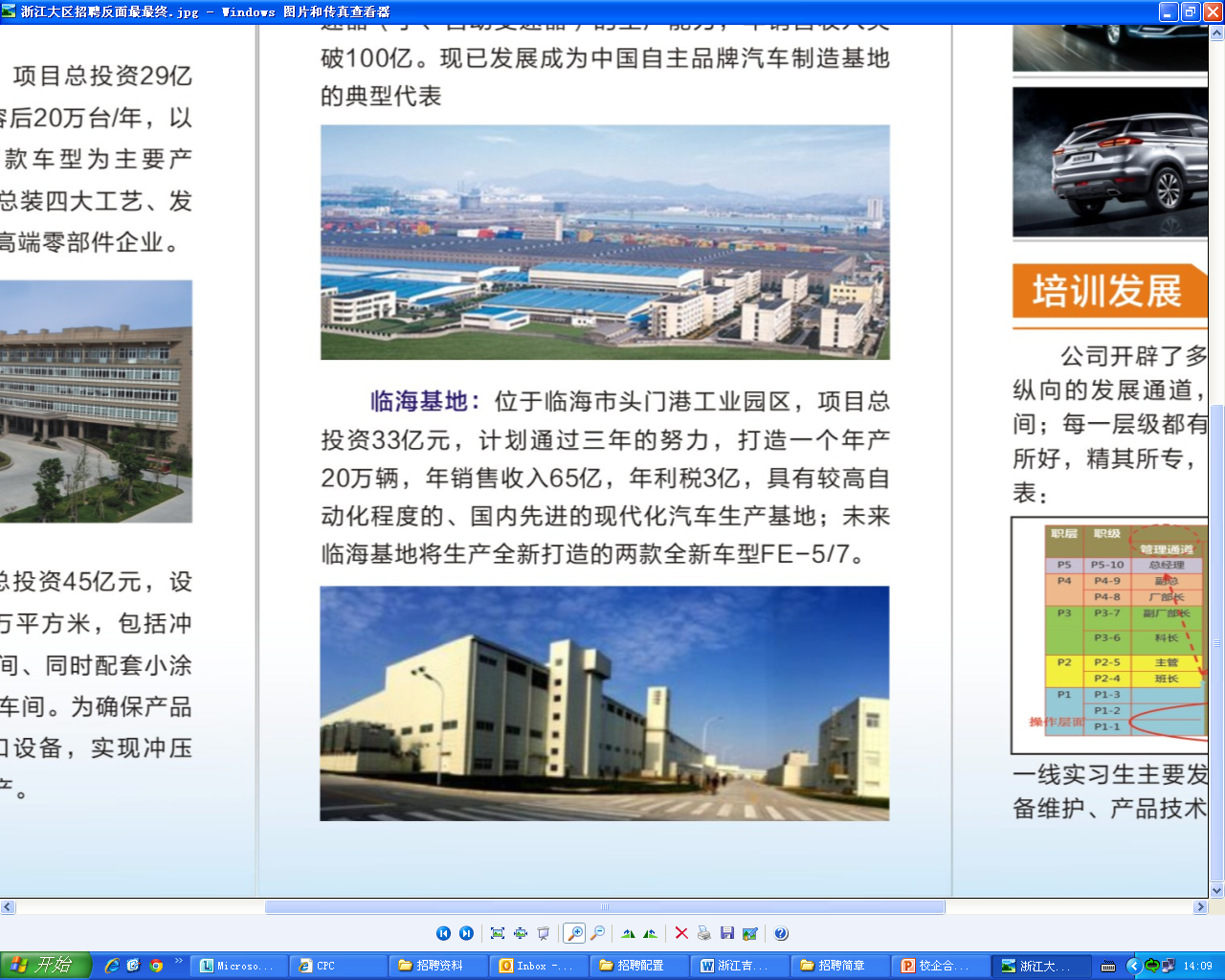Switch to the 招聘资料 folder taskbar window
The width and height of the screenshot is (1225, 980).
[437, 966]
